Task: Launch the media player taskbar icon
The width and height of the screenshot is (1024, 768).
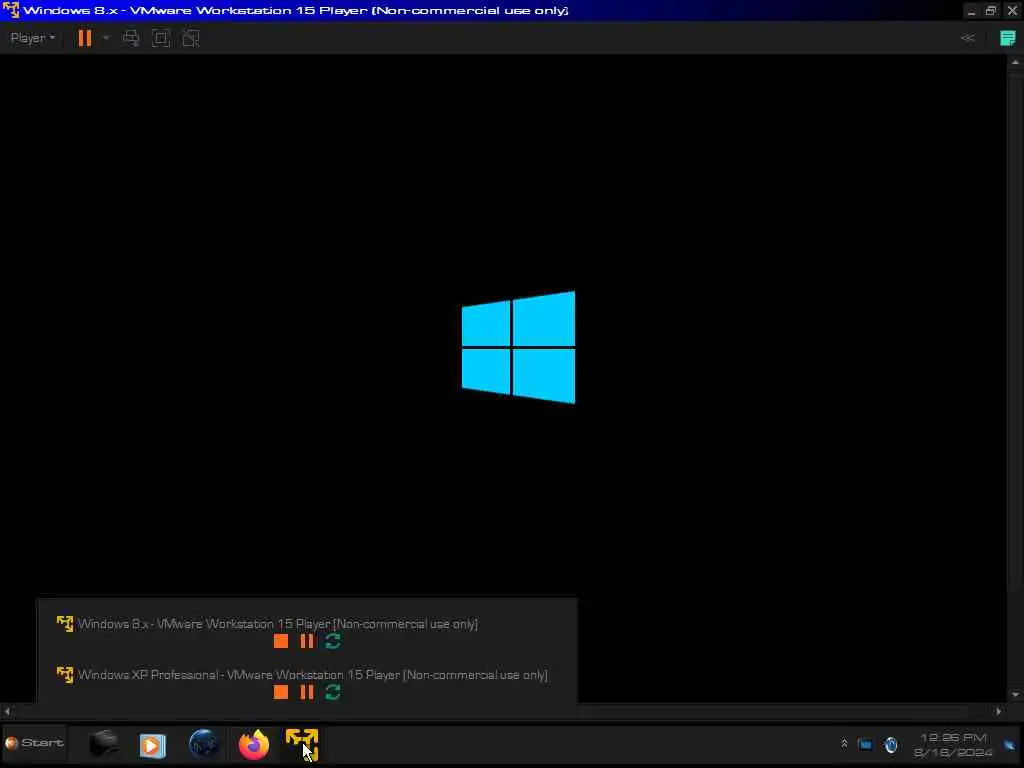Action: [x=153, y=745]
